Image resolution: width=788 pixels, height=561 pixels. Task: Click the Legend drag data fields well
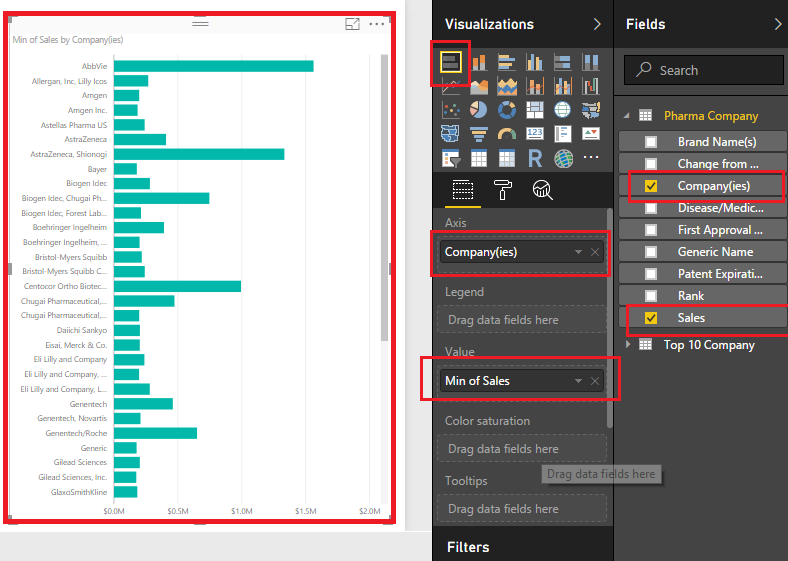522,320
